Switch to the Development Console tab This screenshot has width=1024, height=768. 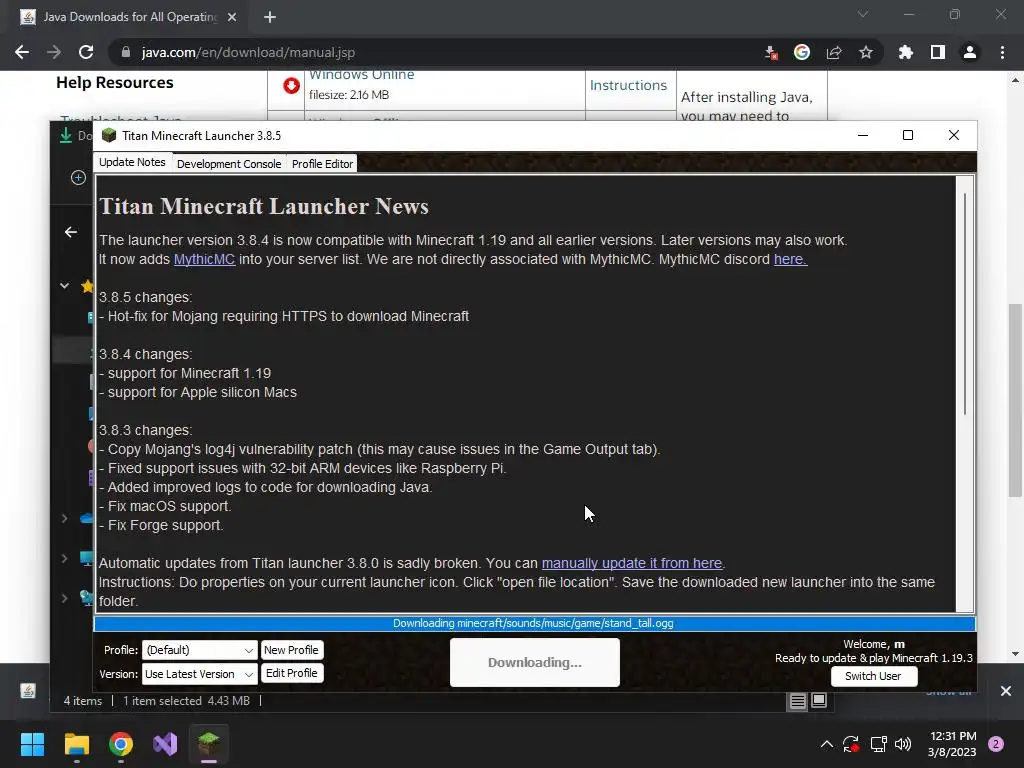tap(229, 164)
